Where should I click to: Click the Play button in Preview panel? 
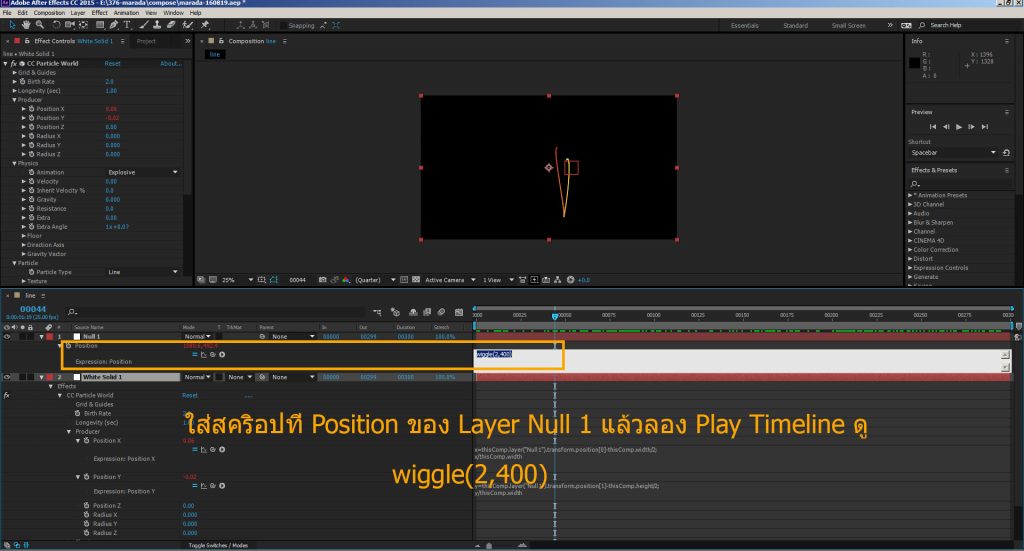pos(959,127)
